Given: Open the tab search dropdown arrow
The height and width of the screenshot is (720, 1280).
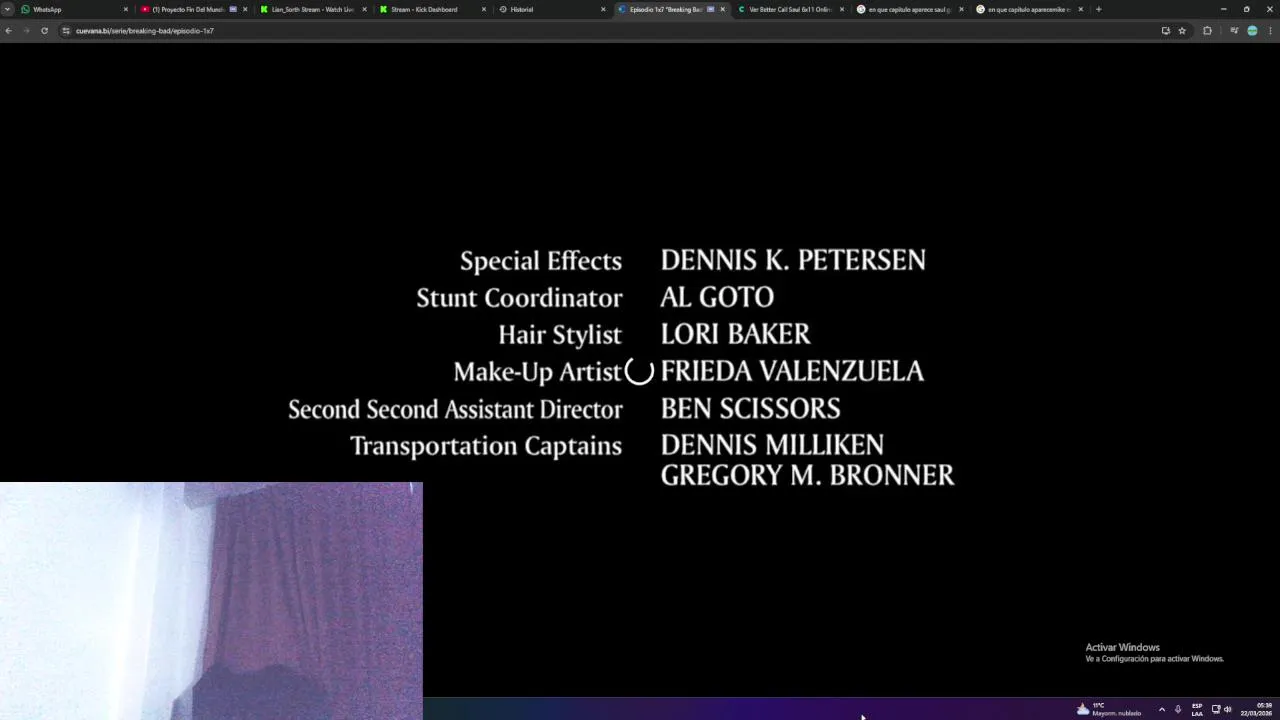Looking at the screenshot, I should (7, 9).
